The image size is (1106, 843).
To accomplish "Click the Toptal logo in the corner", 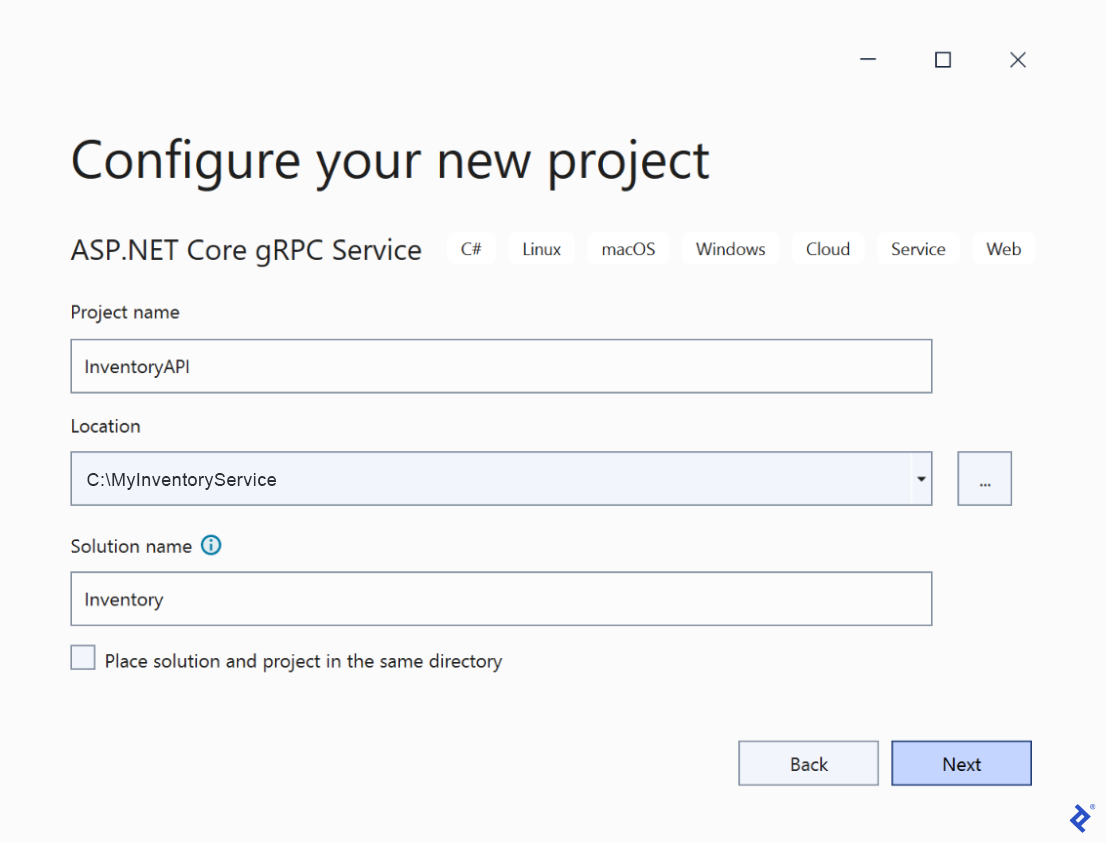I will tap(1080, 819).
